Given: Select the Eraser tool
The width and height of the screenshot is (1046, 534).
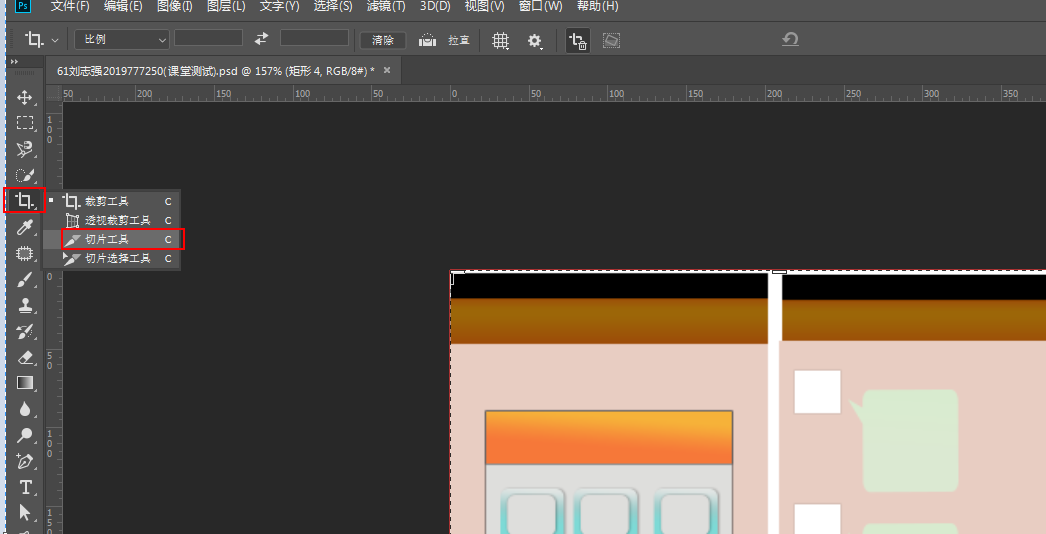Looking at the screenshot, I should (x=25, y=357).
